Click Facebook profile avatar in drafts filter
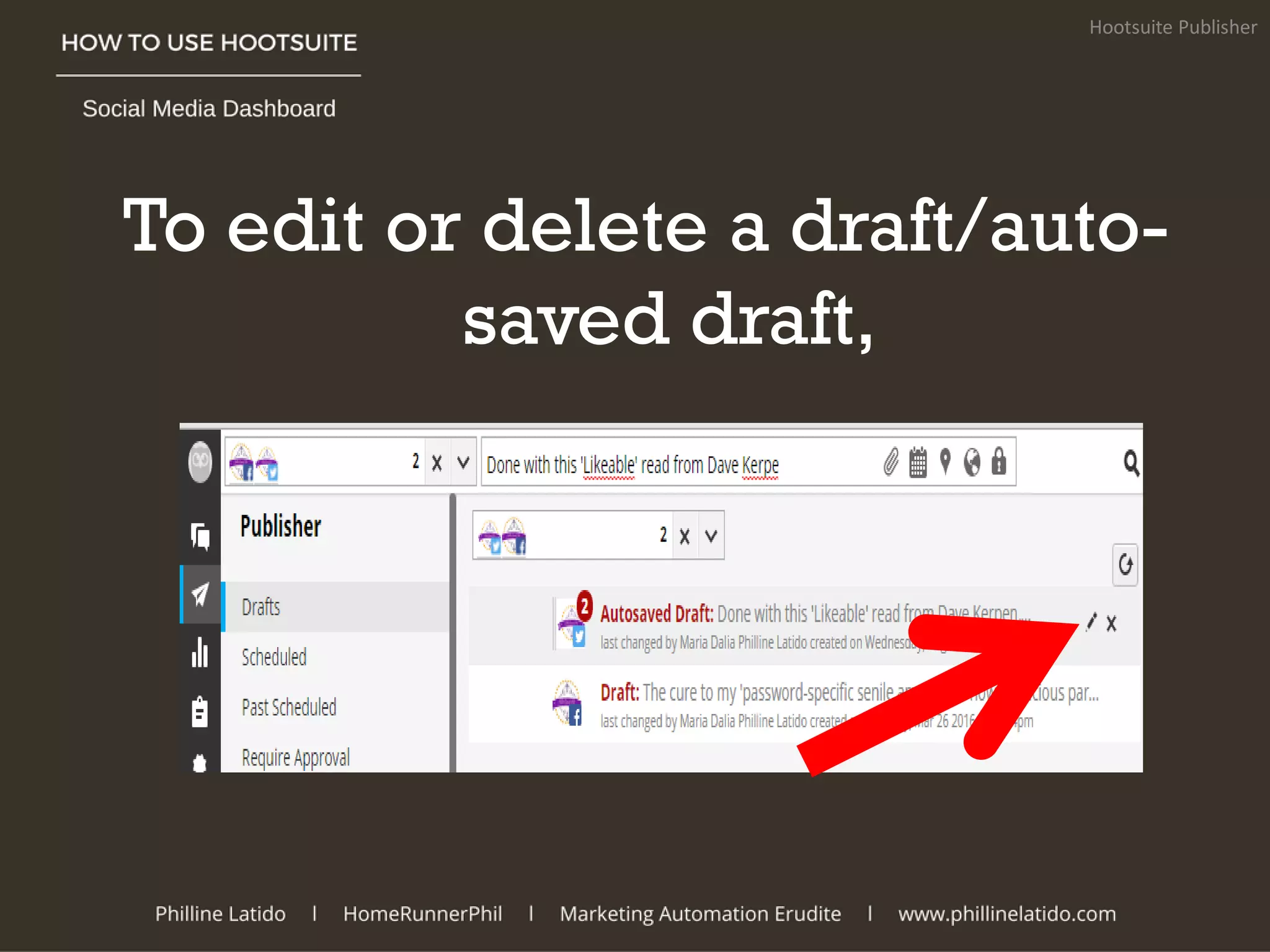The height and width of the screenshot is (952, 1270). tap(514, 535)
